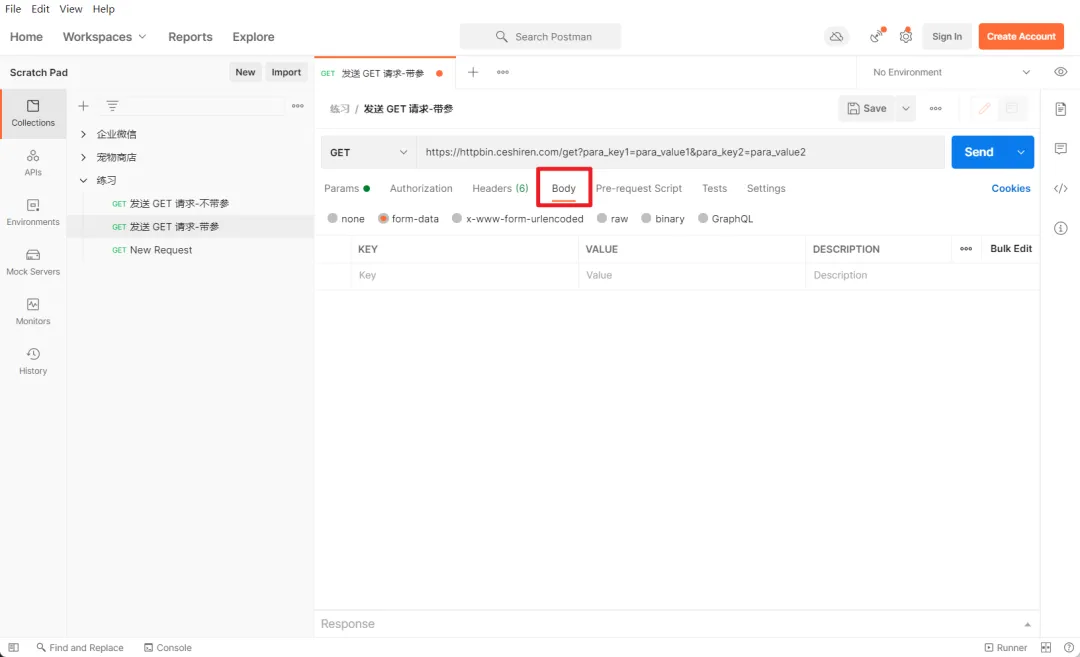
Task: Click the request URL input field
Action: (x=681, y=152)
